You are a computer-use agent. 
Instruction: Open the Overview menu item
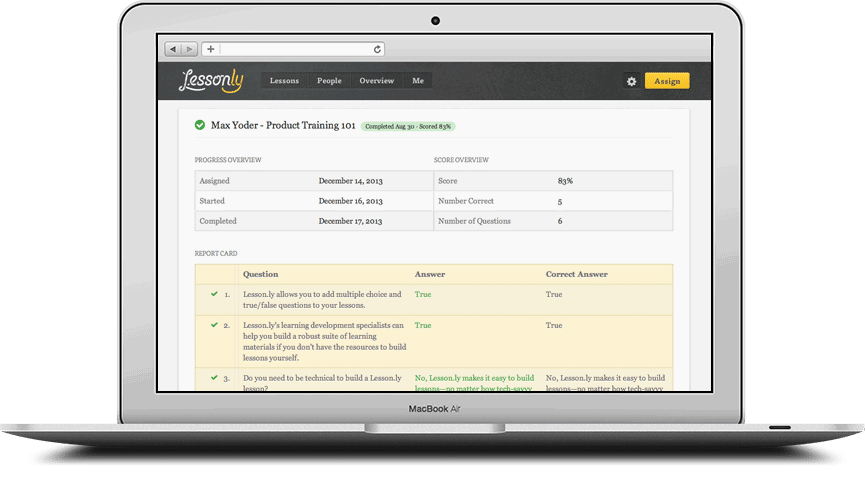pyautogui.click(x=377, y=81)
